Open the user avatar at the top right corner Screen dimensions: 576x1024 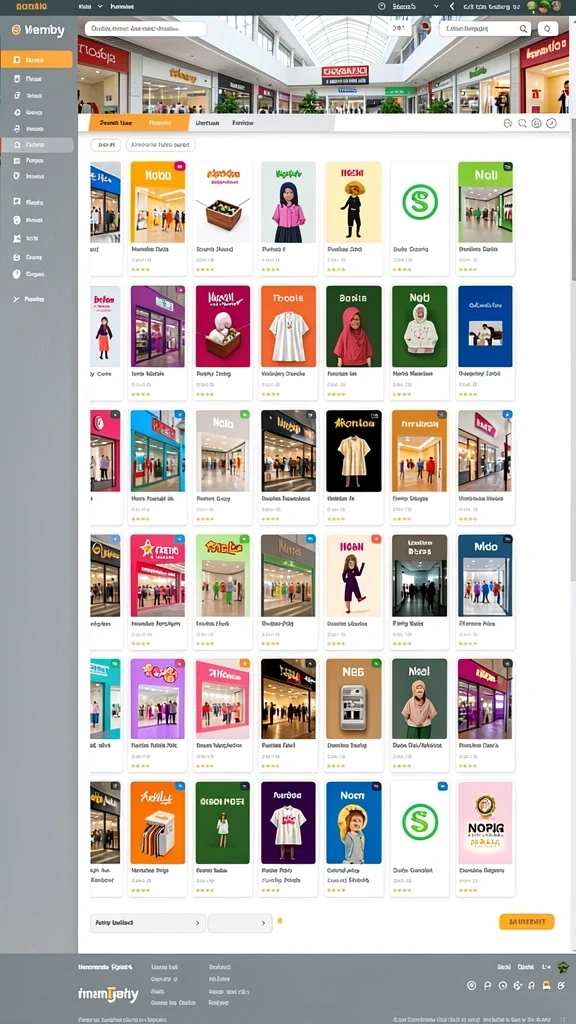pos(556,6)
